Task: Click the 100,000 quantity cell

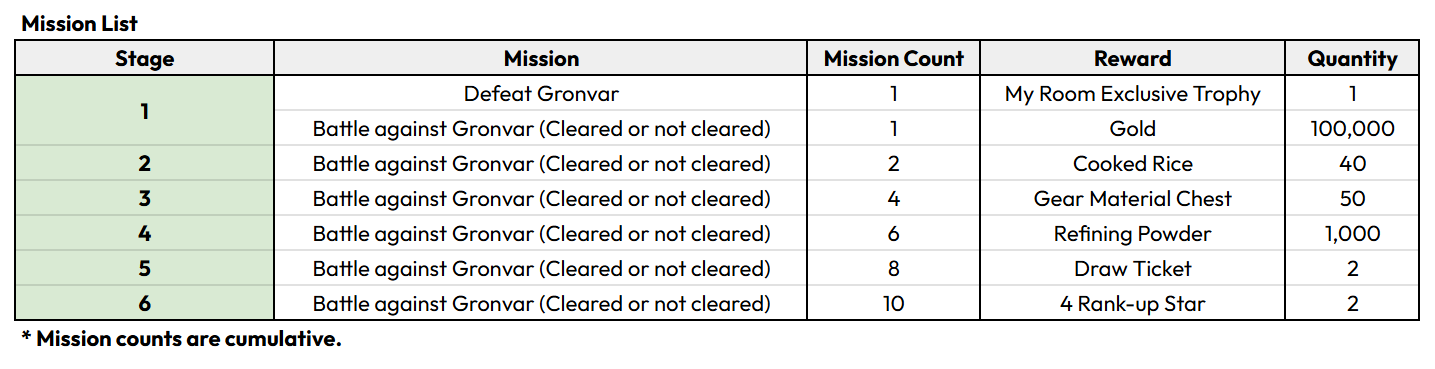Action: 1352,129
